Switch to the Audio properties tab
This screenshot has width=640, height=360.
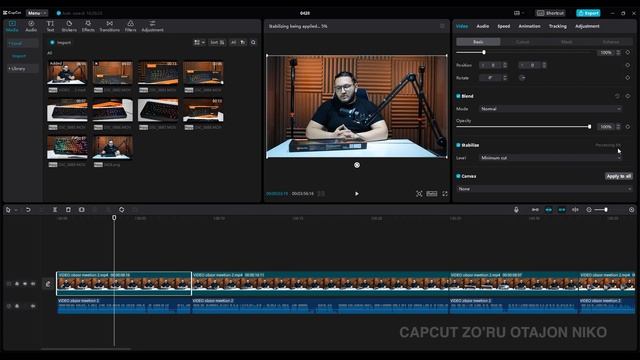click(483, 26)
